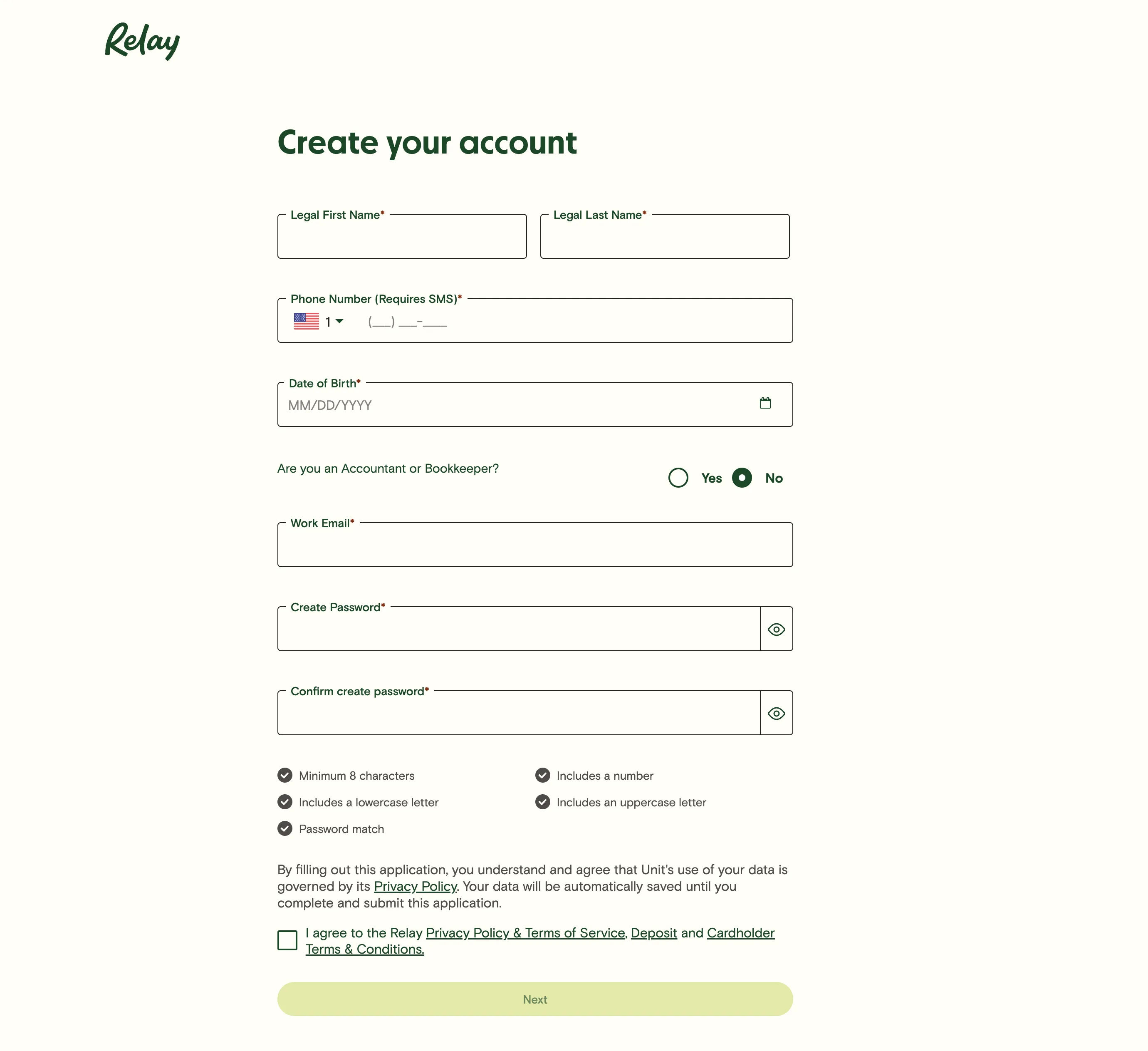Click the Legal First Name field
This screenshot has width=1148, height=1051.
click(401, 237)
